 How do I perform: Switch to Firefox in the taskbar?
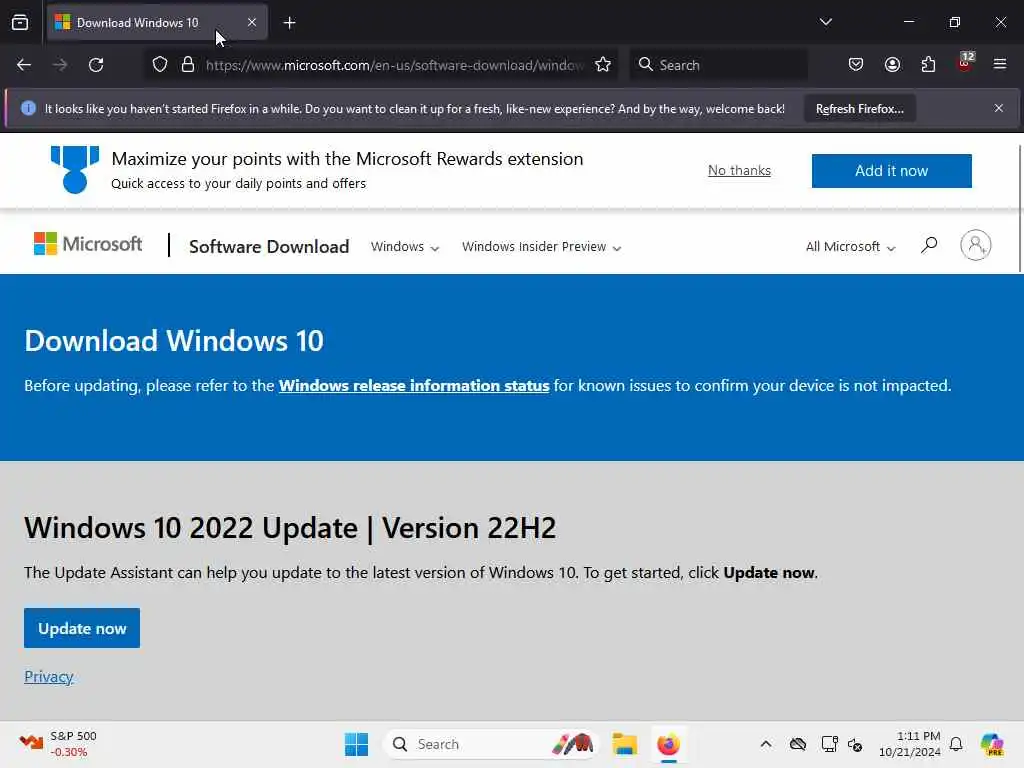[668, 744]
